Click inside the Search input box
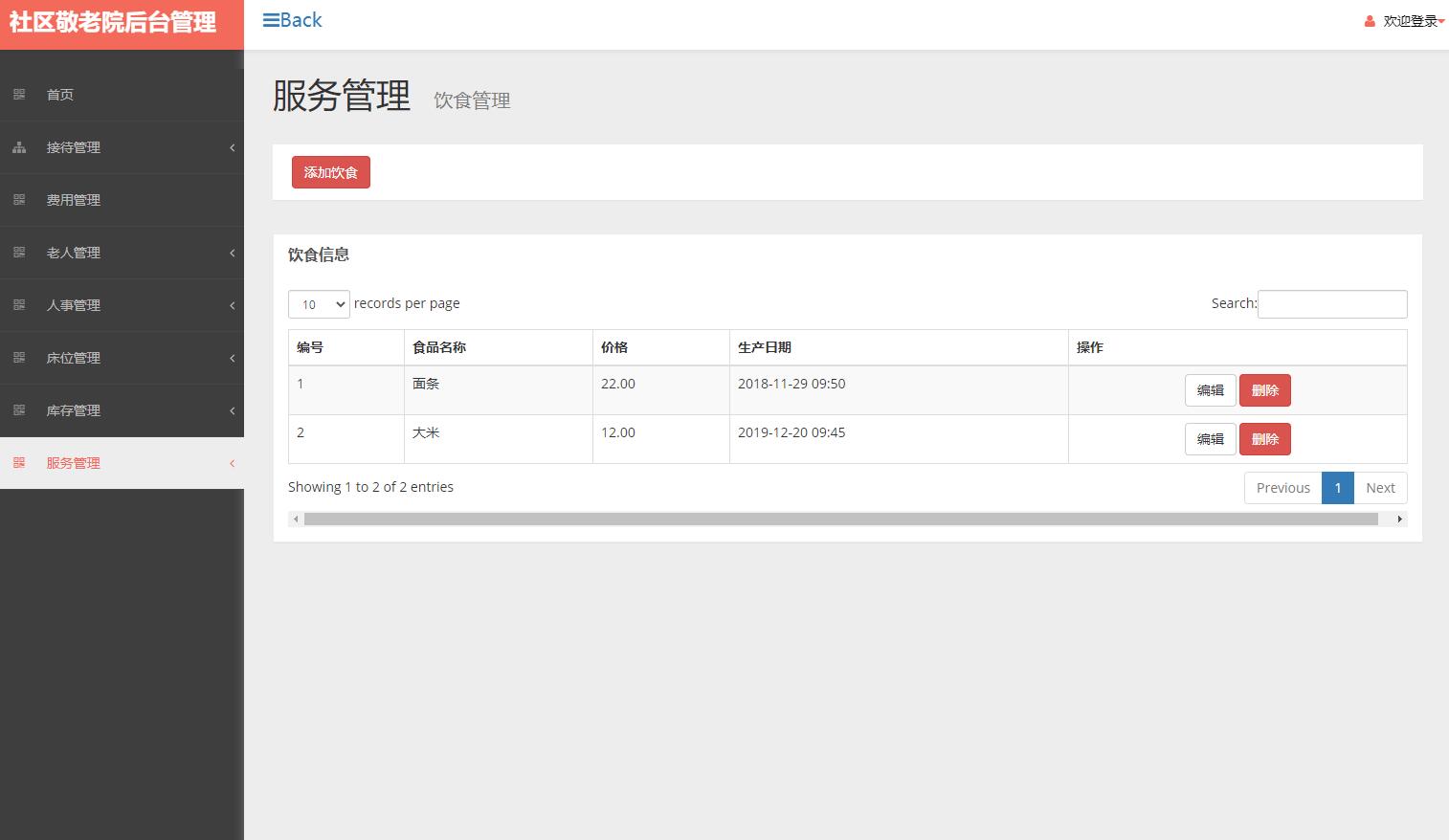This screenshot has height=840, width=1449. point(1332,303)
